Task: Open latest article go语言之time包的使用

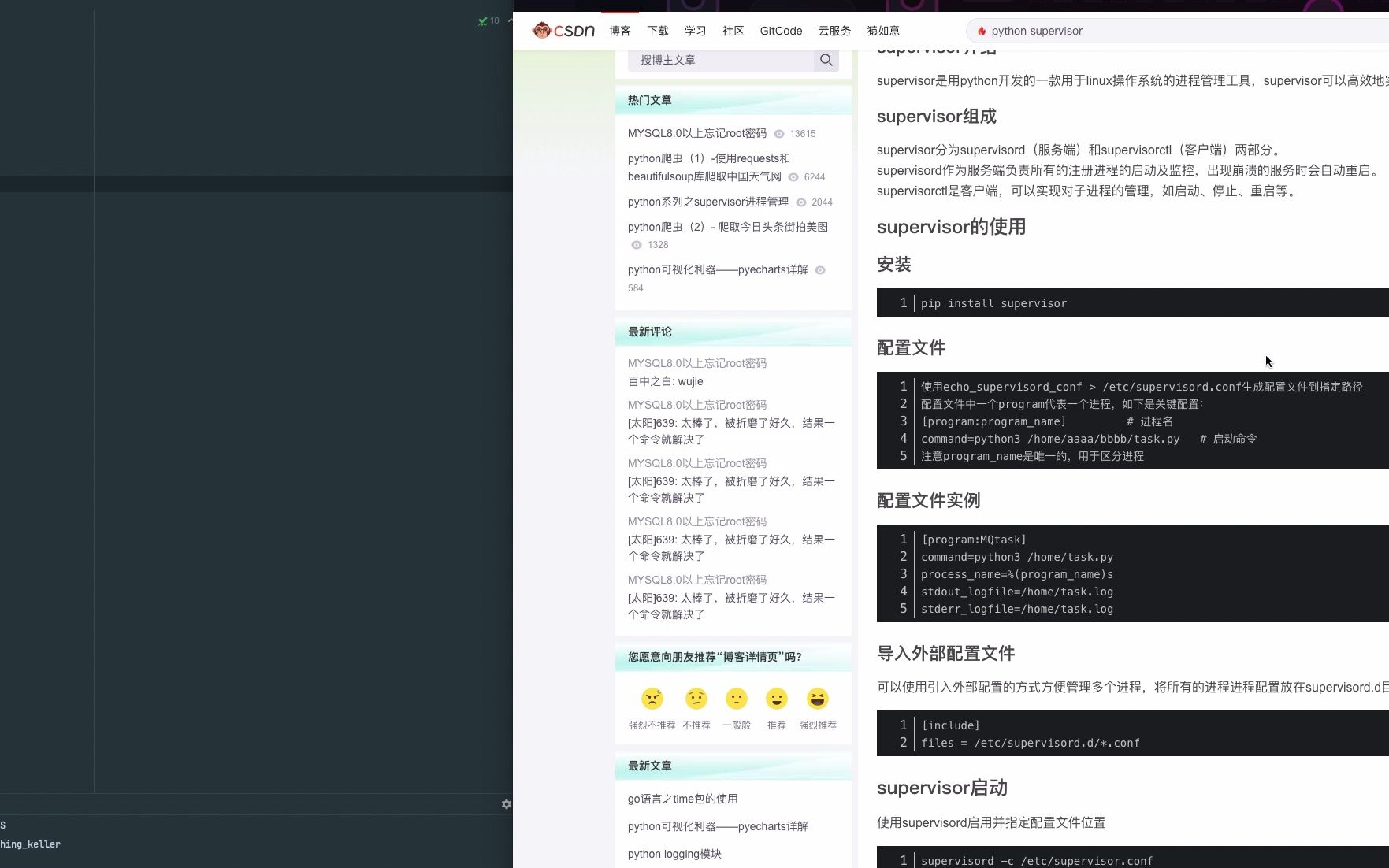Action: 683,799
